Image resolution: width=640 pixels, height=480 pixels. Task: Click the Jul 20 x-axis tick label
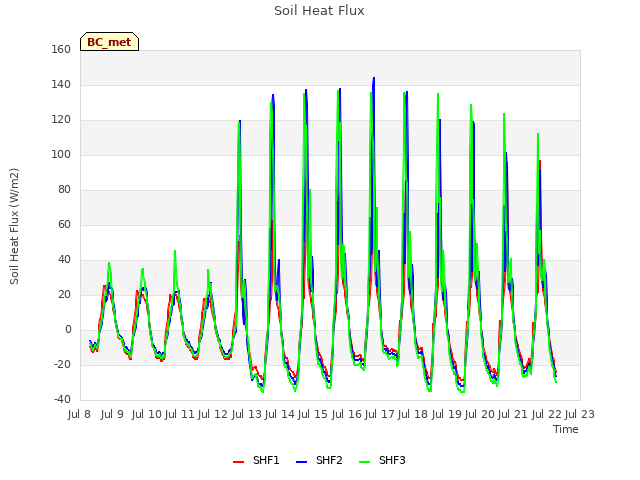pyautogui.click(x=480, y=414)
